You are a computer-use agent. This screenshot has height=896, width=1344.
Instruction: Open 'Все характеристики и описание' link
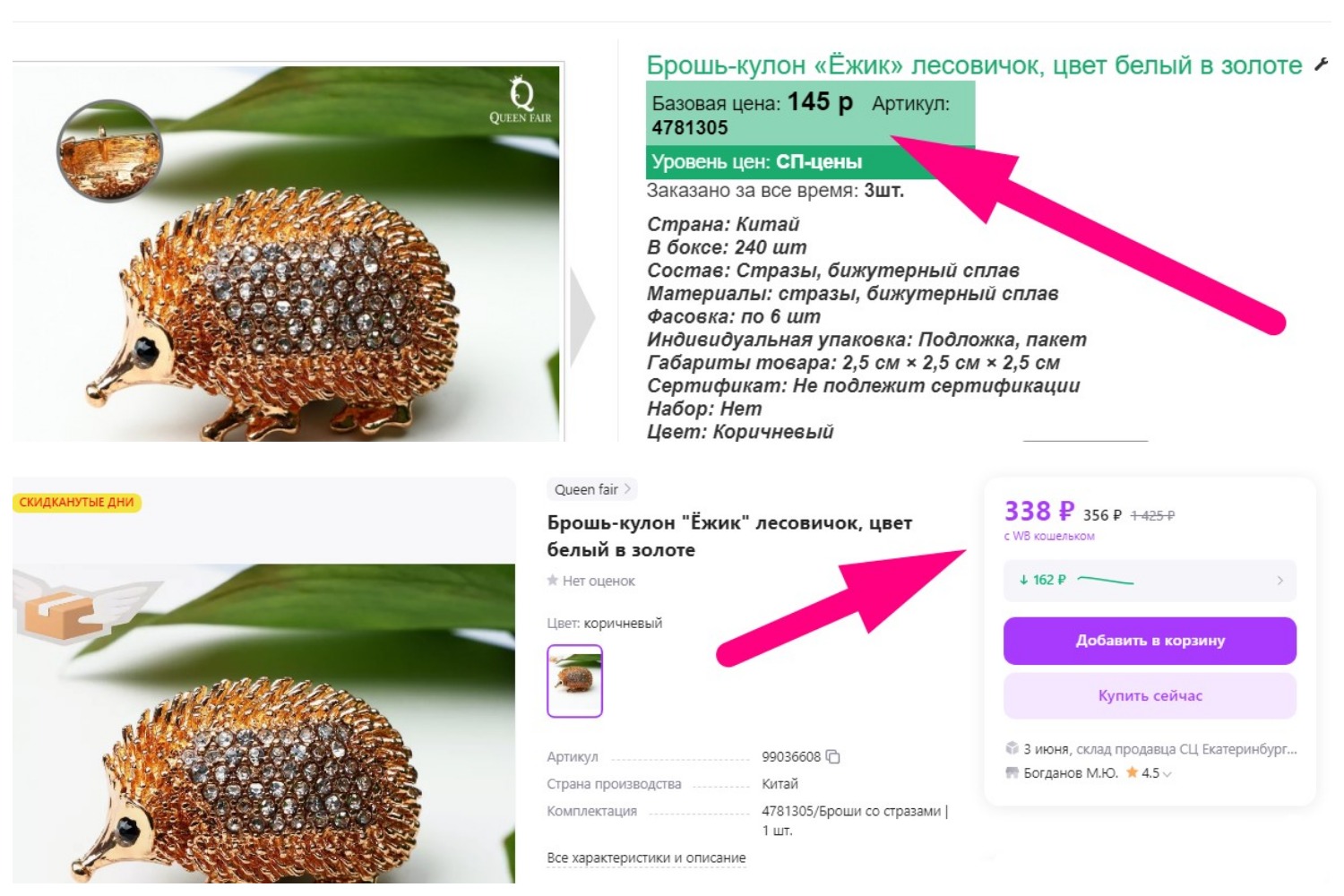coord(646,857)
